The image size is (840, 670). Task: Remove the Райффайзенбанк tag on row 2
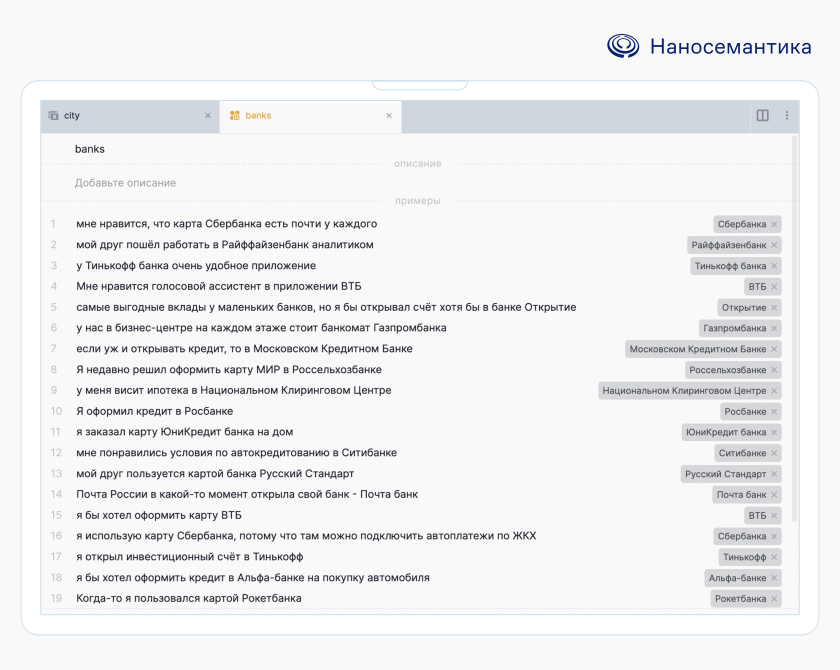(x=776, y=245)
